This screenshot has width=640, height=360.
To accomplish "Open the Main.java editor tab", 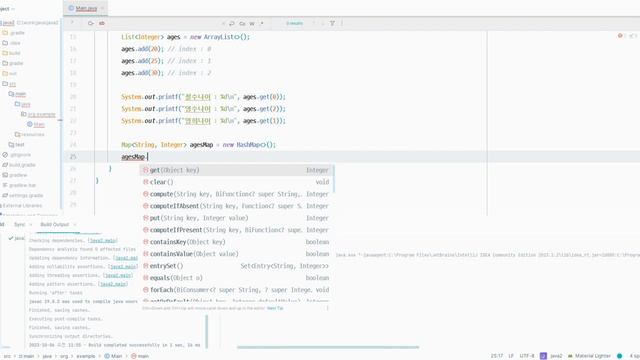I will click(86, 8).
